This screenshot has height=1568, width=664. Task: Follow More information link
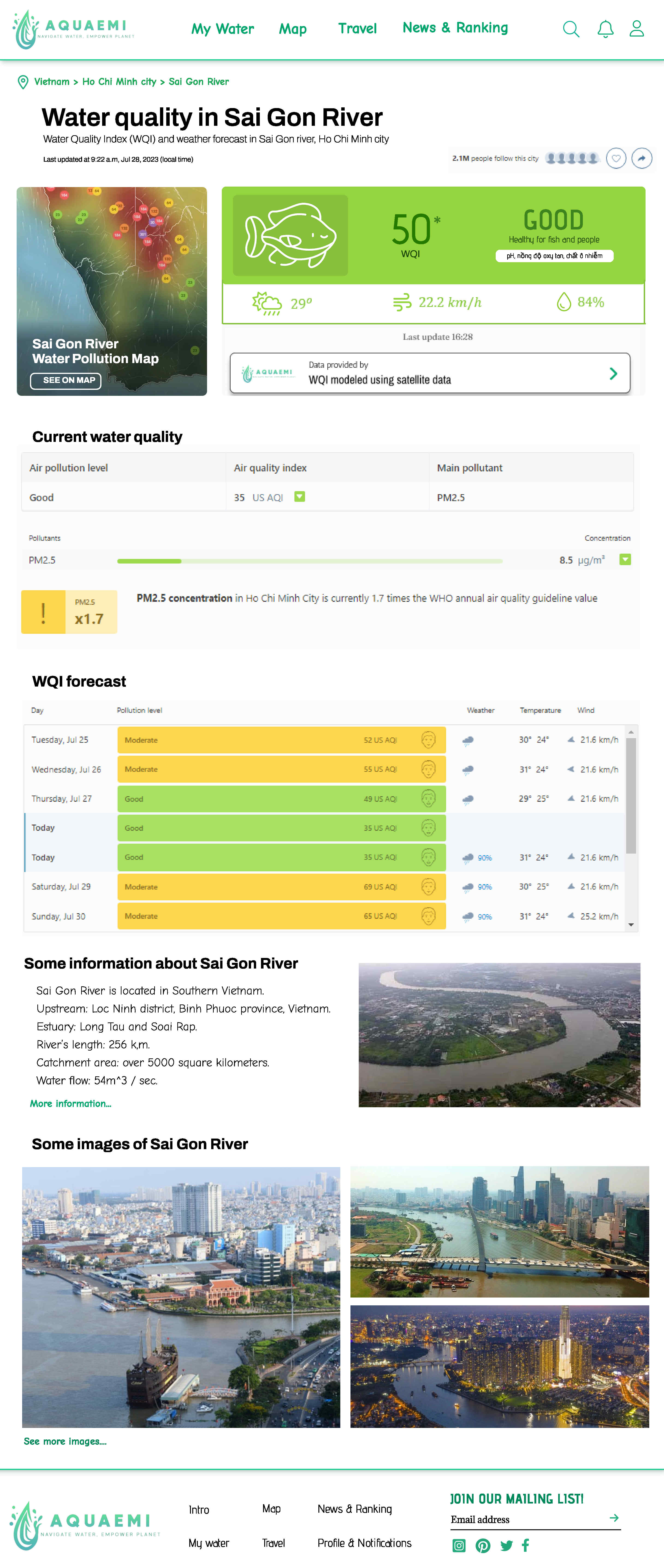pyautogui.click(x=71, y=1104)
